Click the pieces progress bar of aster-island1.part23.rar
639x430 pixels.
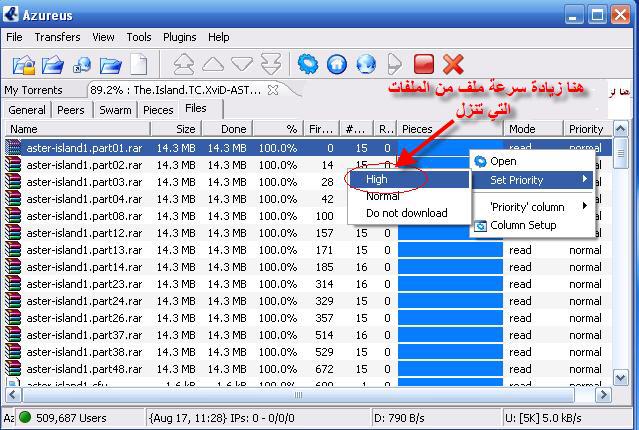point(450,284)
